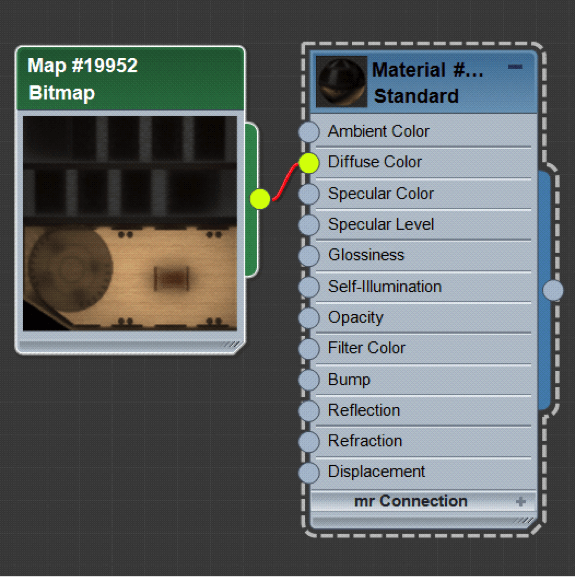Expand the mr Connection rollout plus
This screenshot has height=577, width=575.
coord(521,502)
